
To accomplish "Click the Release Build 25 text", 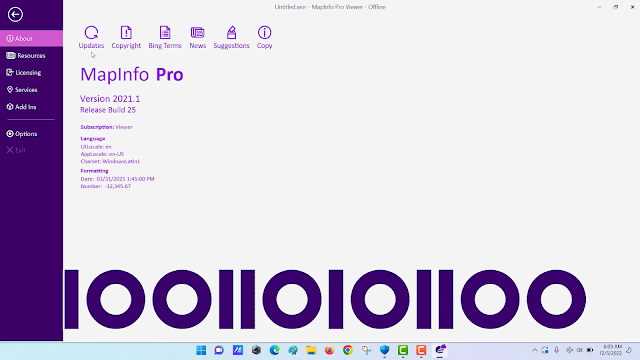I will click(108, 110).
